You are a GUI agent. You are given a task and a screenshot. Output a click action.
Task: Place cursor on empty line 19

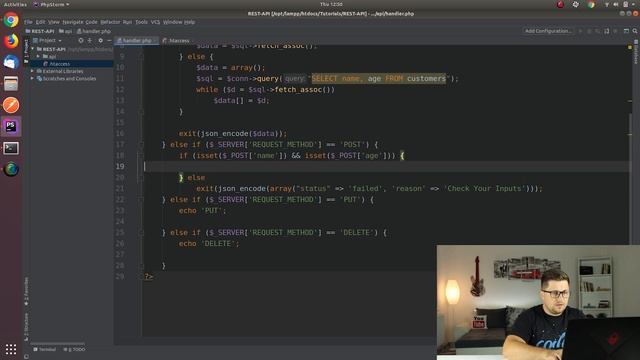click(386, 167)
